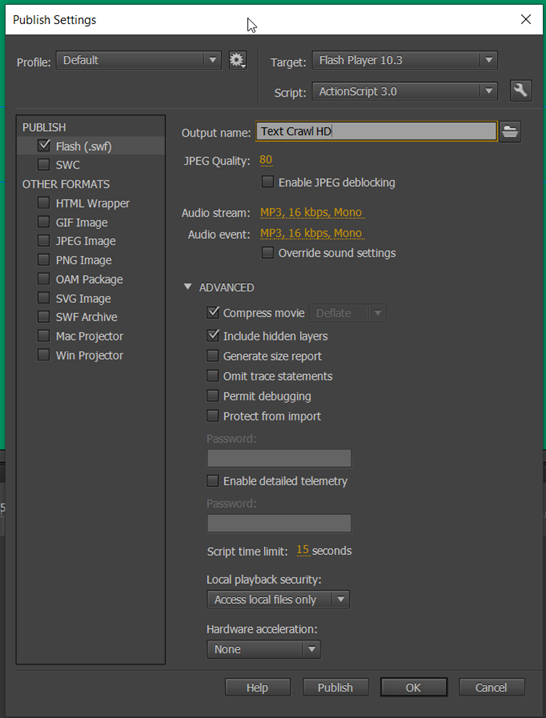The image size is (546, 718).
Task: Open Audio stream MP3 settings link
Action: pos(311,212)
